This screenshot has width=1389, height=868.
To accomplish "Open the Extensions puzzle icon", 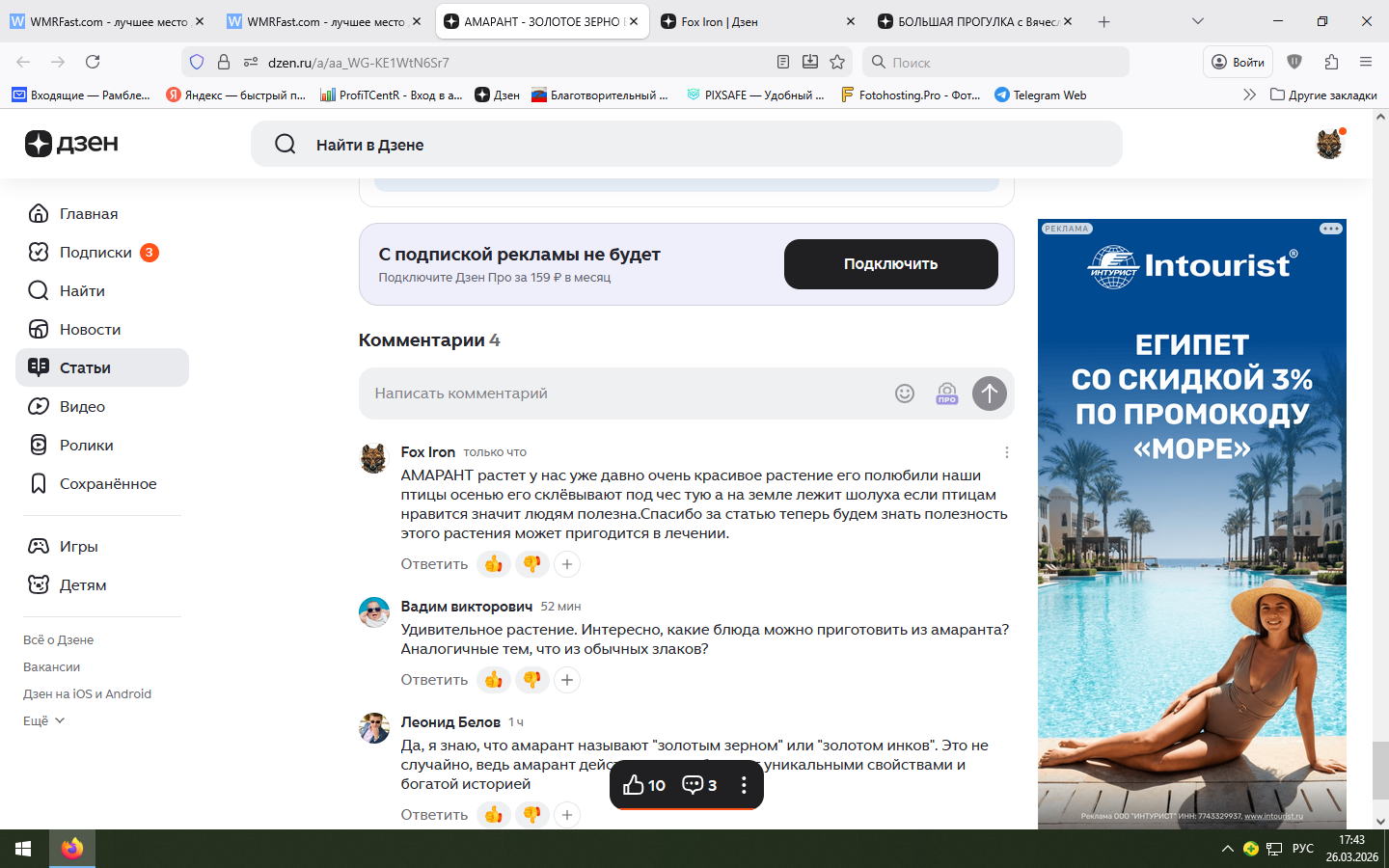I will 1331,62.
